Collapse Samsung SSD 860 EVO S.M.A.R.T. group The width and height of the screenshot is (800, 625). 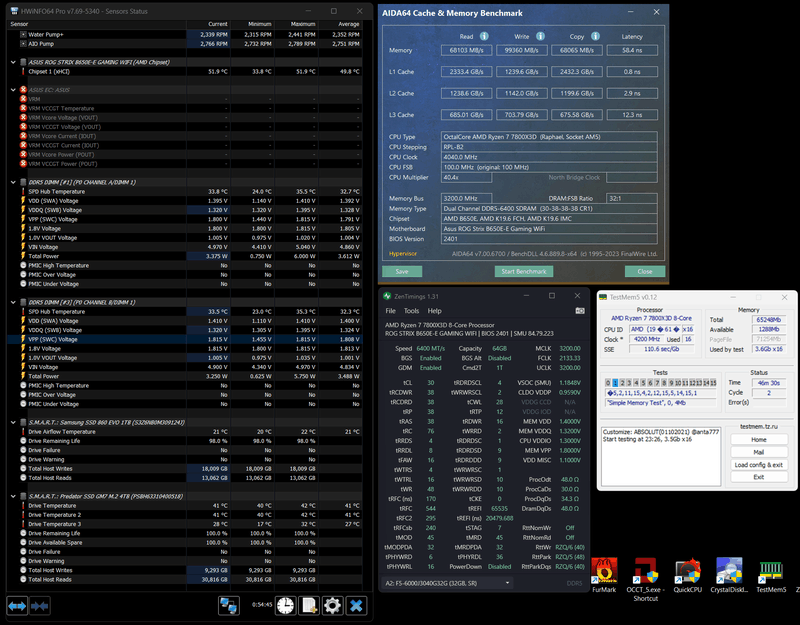13,422
